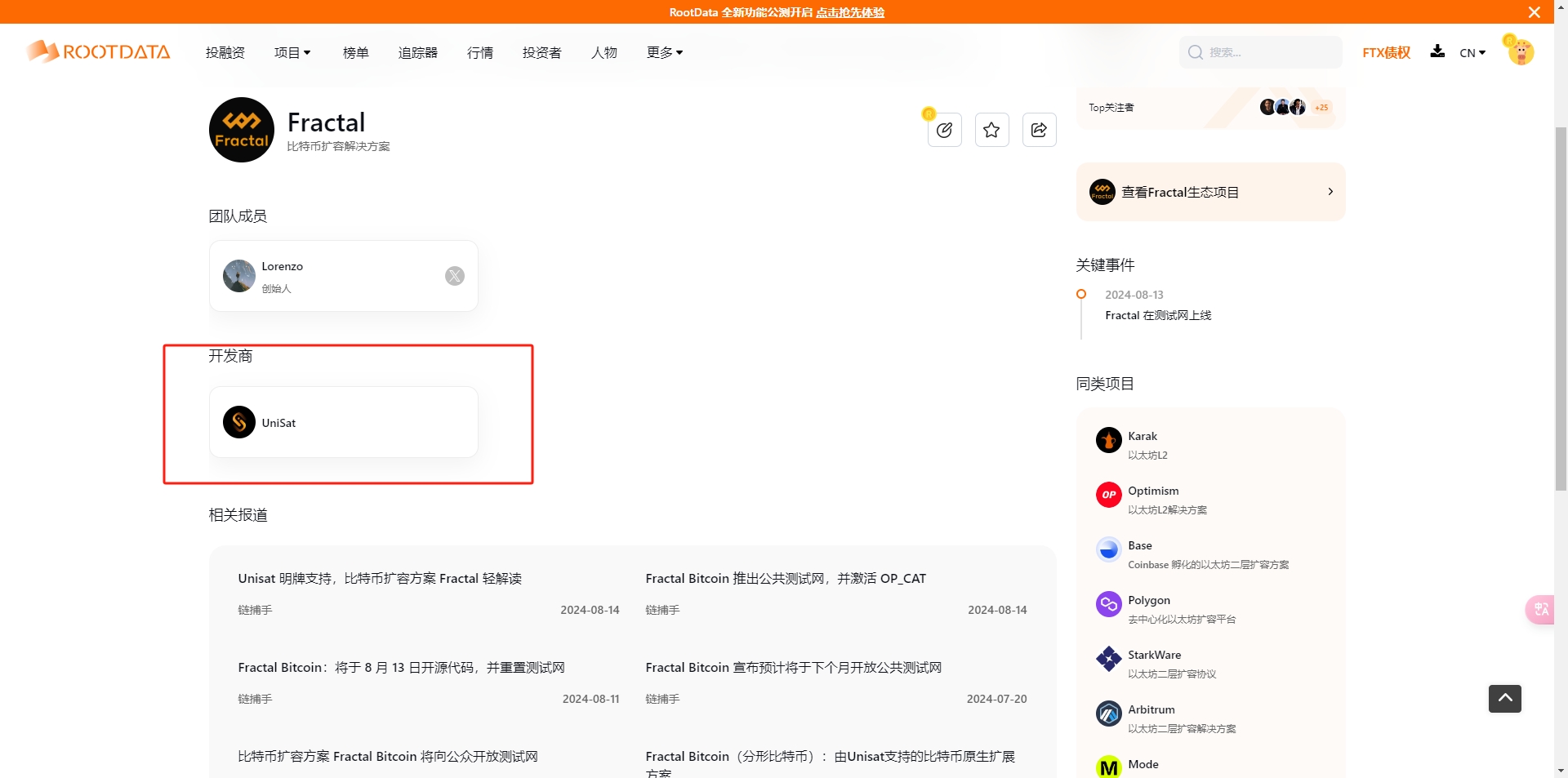Viewport: 1568px width, 778px height.
Task: Click the Optimism project icon
Action: [1108, 495]
